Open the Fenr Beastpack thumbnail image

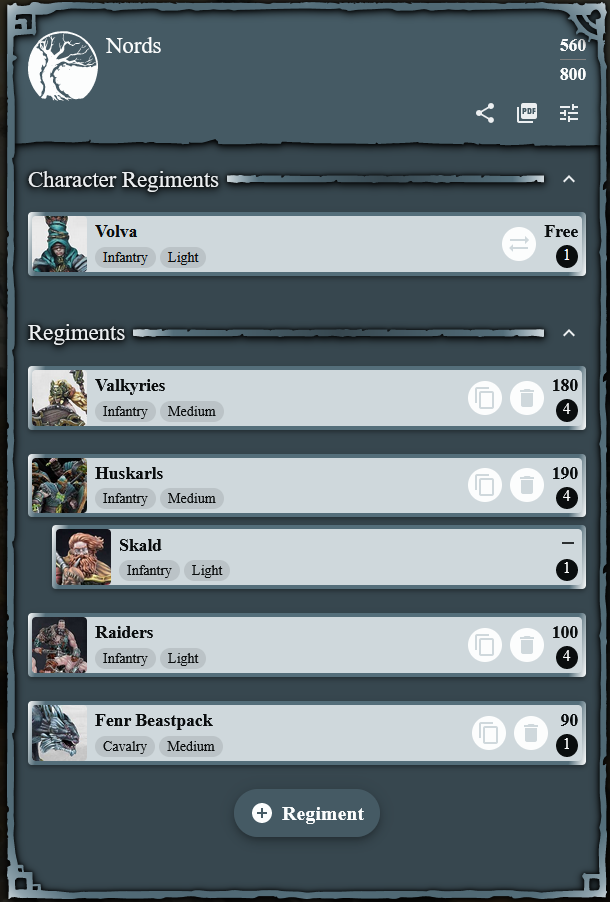[59, 733]
